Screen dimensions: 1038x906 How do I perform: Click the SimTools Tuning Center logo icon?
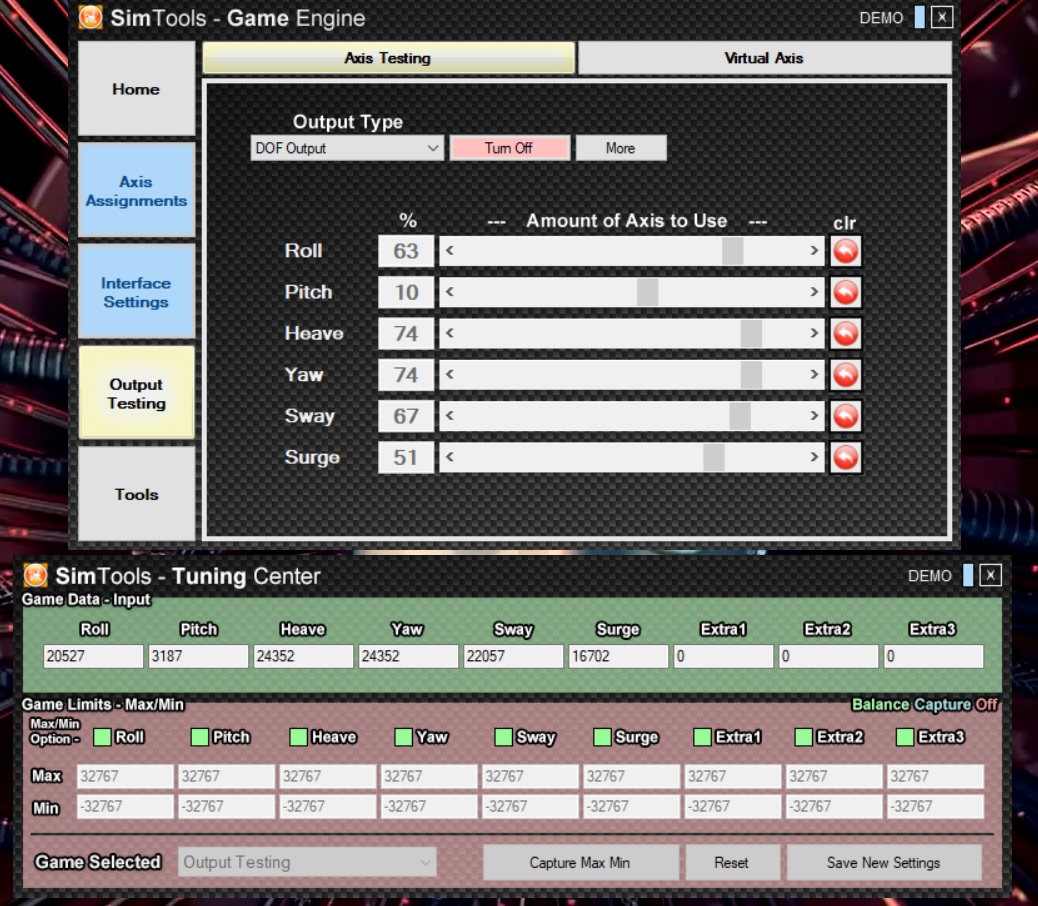tap(37, 576)
